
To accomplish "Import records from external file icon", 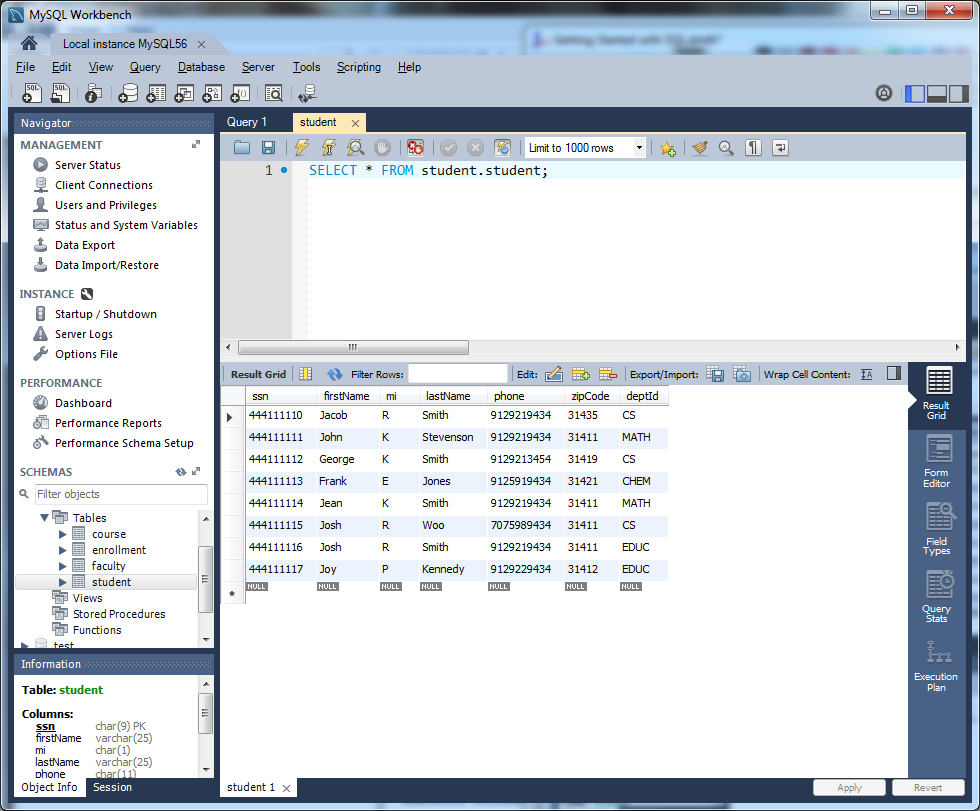I will pos(742,374).
